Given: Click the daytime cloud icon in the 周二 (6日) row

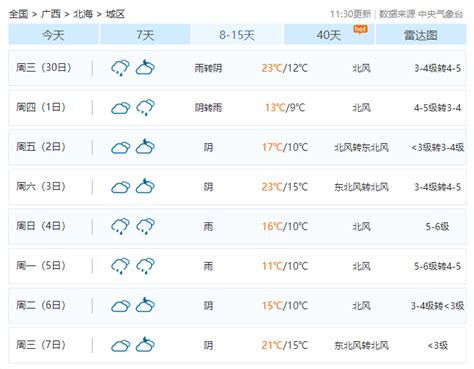Looking at the screenshot, I should (120, 306).
